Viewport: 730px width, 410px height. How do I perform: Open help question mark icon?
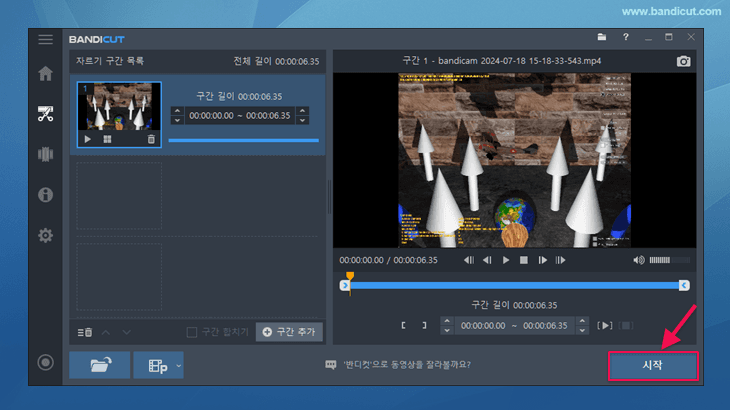click(626, 37)
